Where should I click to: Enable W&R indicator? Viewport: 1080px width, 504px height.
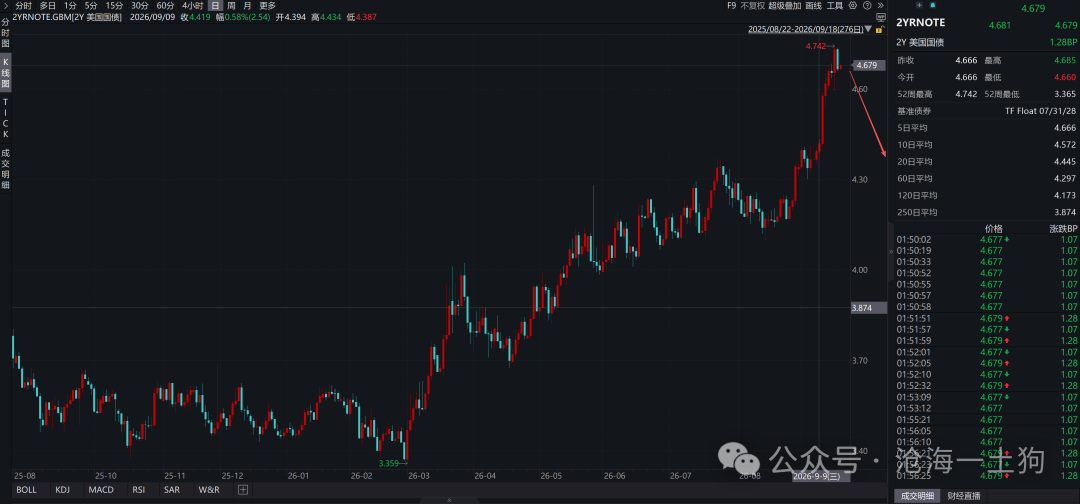coord(209,490)
